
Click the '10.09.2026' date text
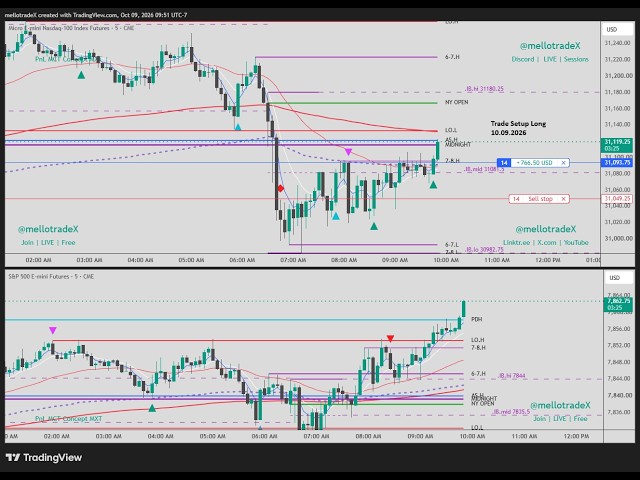pyautogui.click(x=508, y=133)
